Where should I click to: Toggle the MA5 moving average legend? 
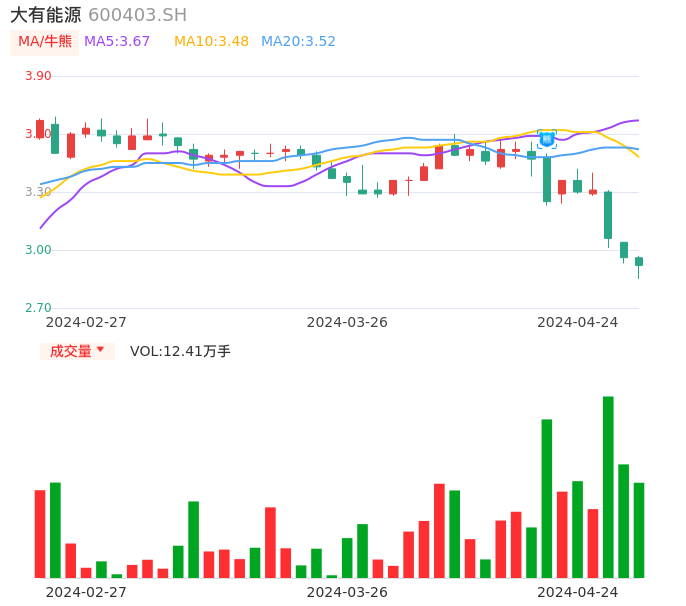coord(117,42)
